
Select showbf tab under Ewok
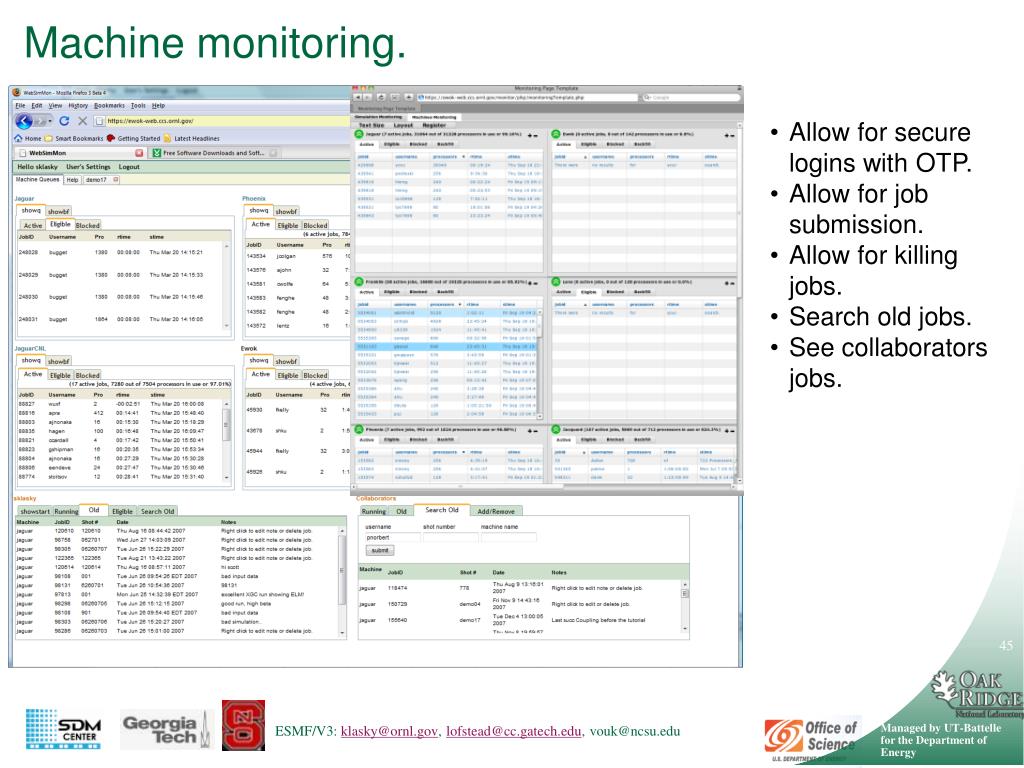tap(286, 361)
